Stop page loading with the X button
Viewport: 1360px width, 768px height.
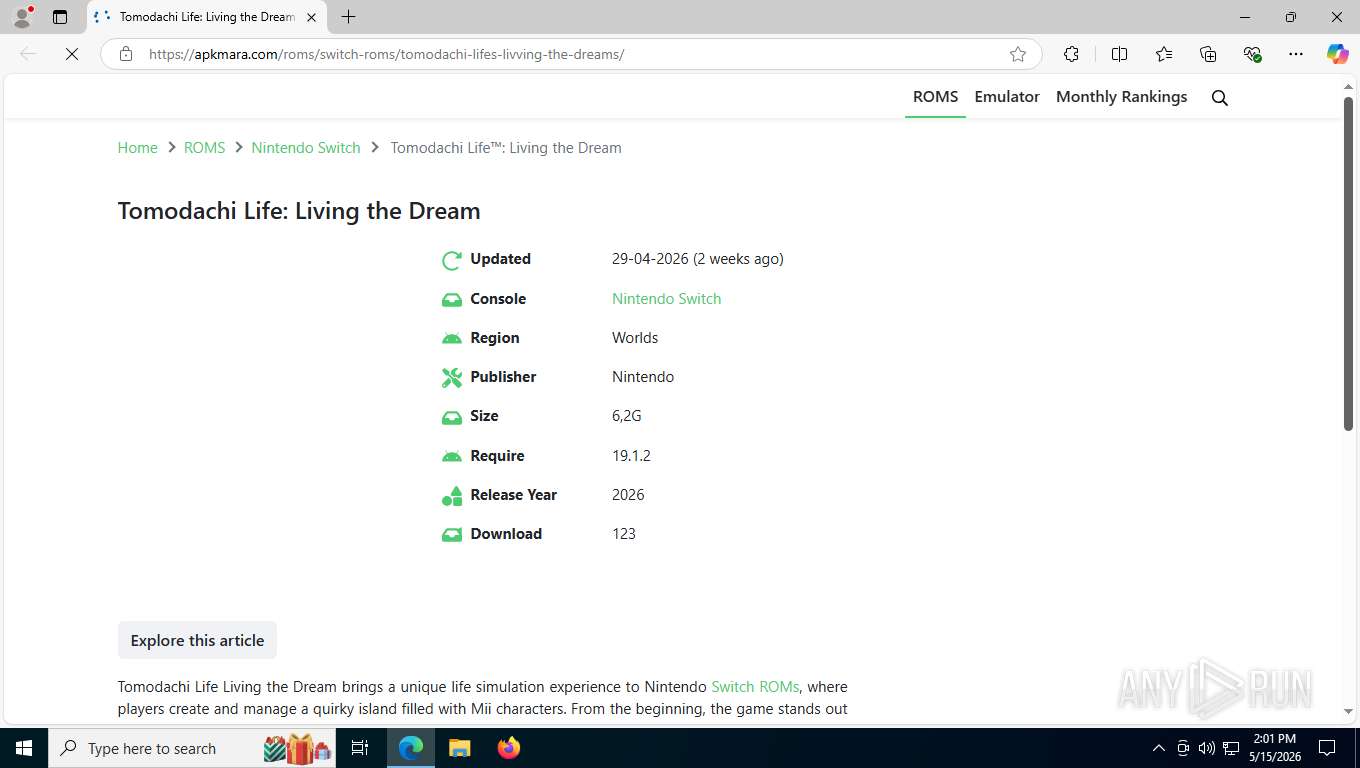pos(72,54)
